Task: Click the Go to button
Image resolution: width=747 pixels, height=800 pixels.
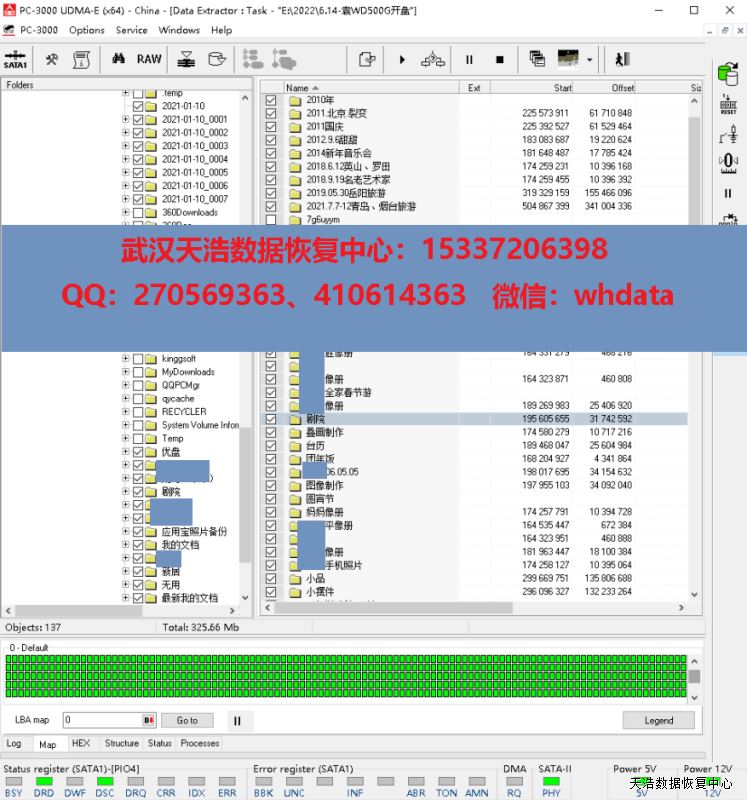Action: [x=187, y=720]
